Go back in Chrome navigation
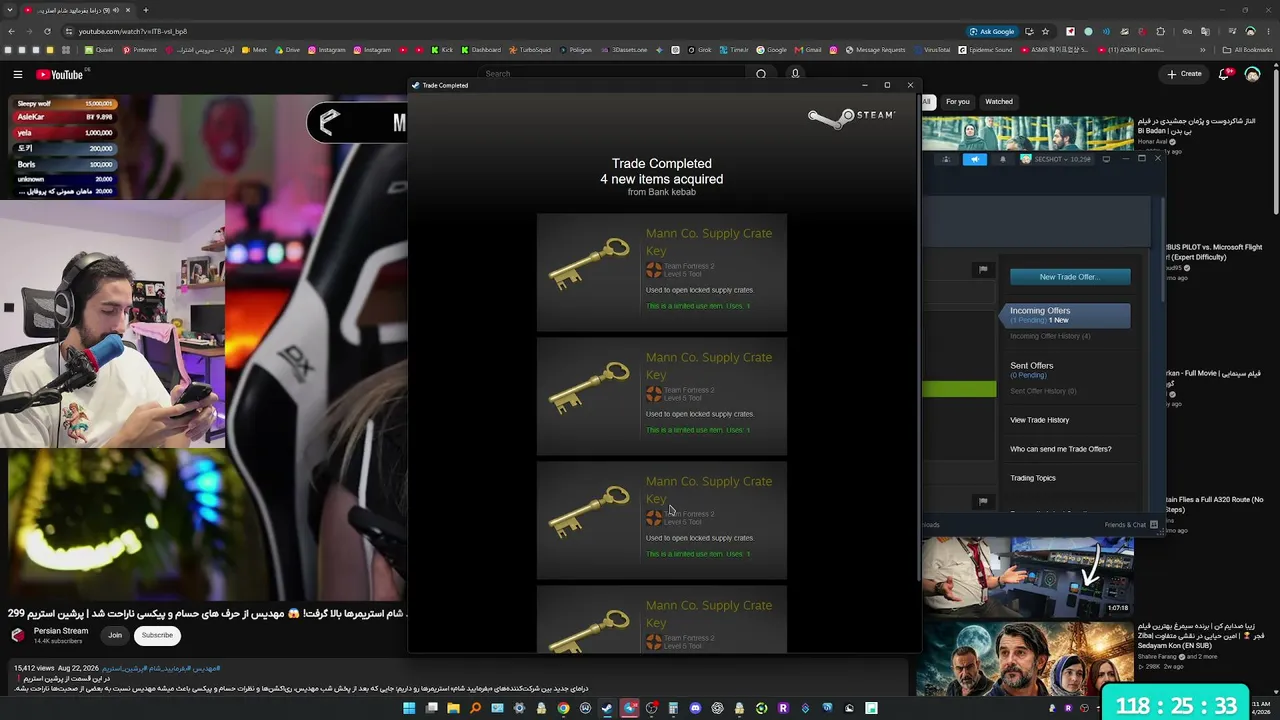 click(10, 32)
